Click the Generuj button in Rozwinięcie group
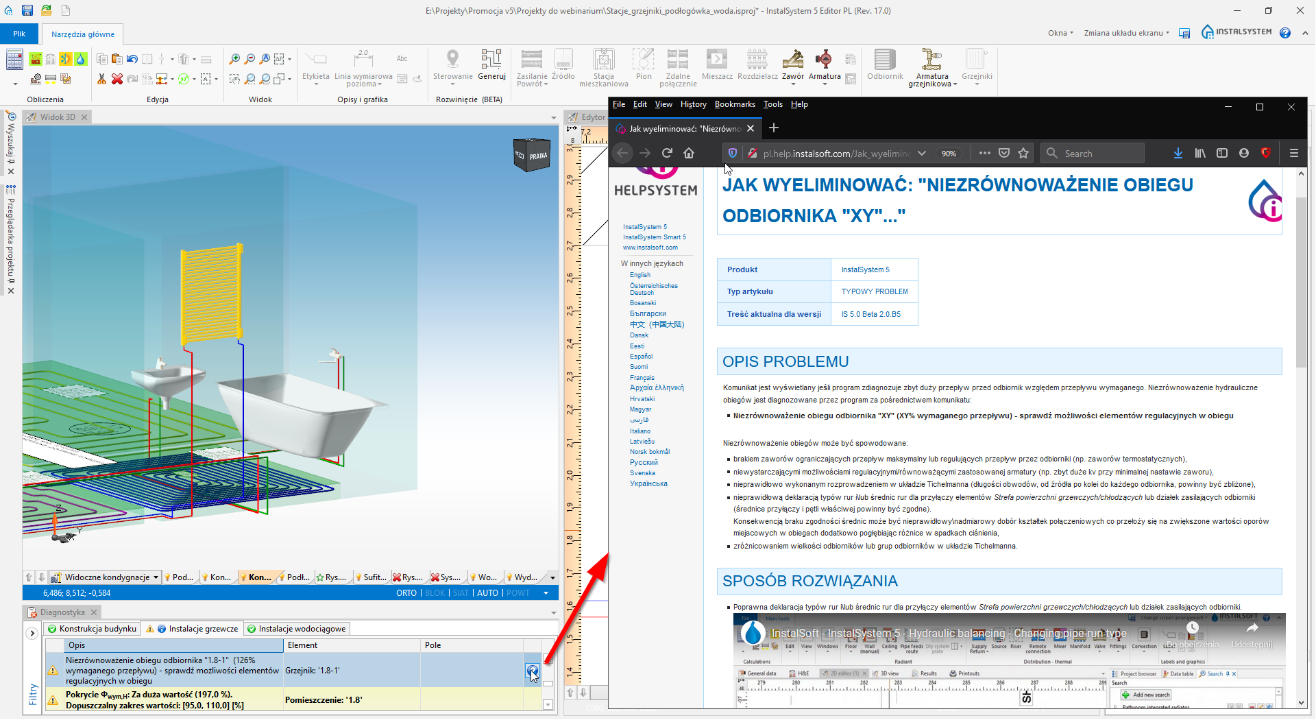This screenshot has width=1316, height=720. click(491, 65)
